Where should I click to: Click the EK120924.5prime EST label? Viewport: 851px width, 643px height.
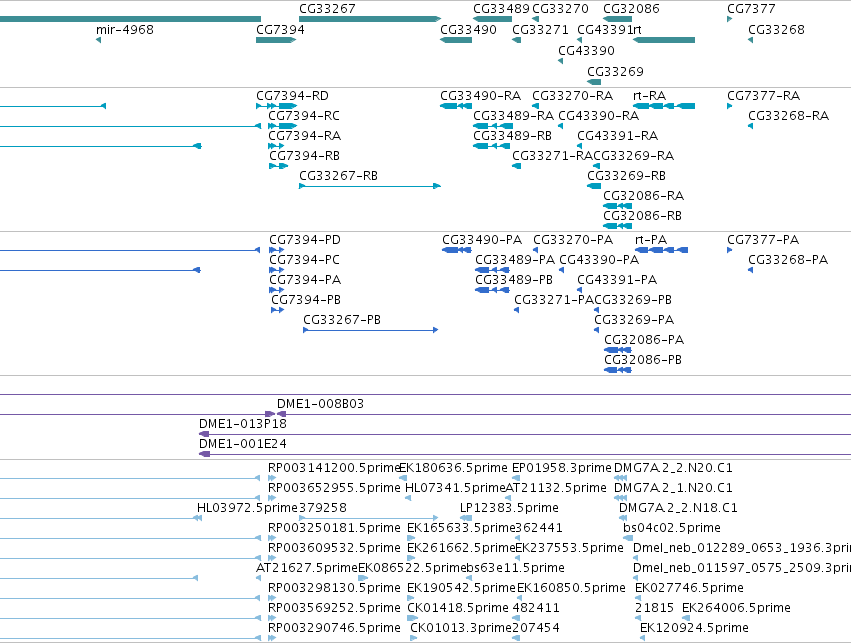pos(694,628)
